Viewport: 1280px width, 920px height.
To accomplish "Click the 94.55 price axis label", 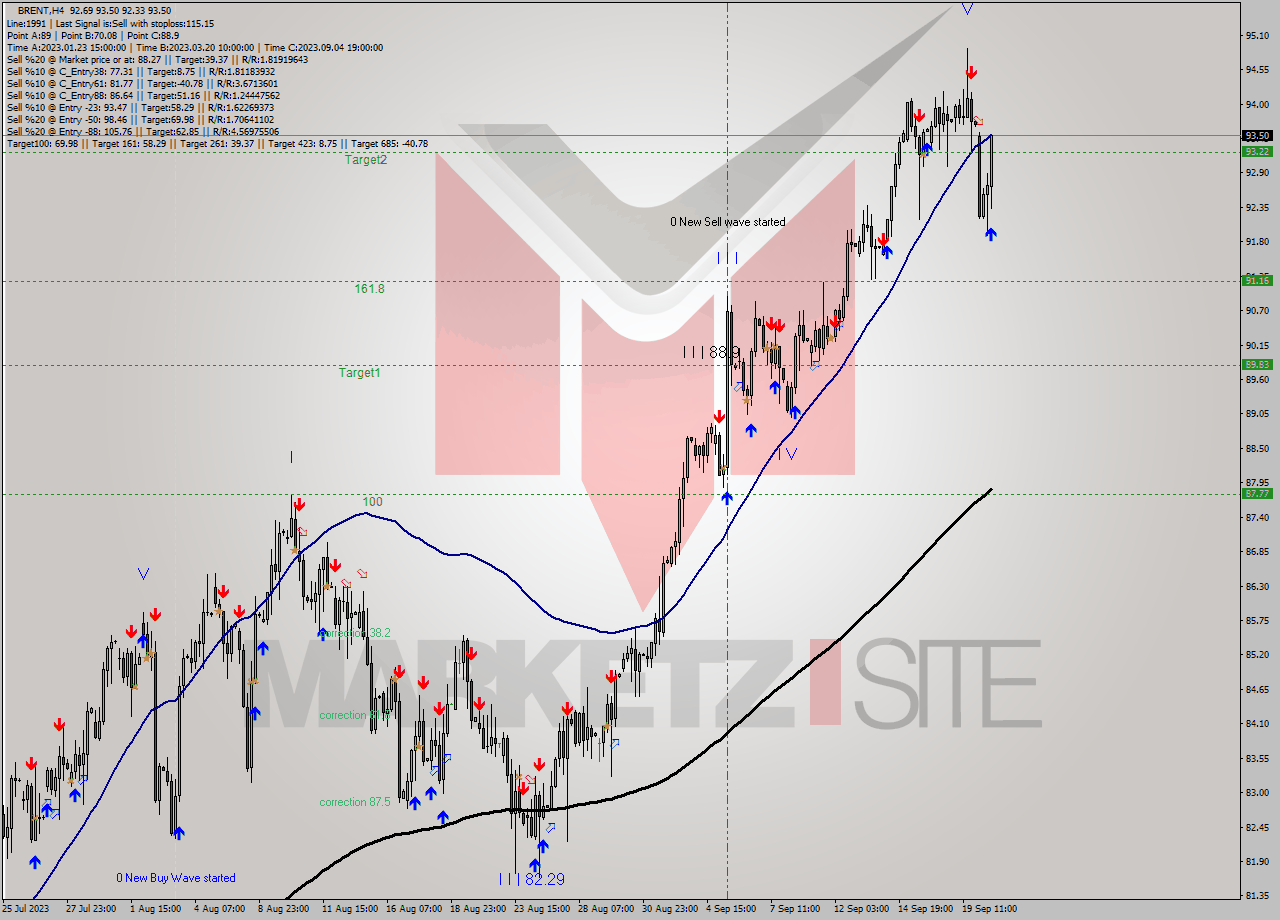I will click(1257, 70).
